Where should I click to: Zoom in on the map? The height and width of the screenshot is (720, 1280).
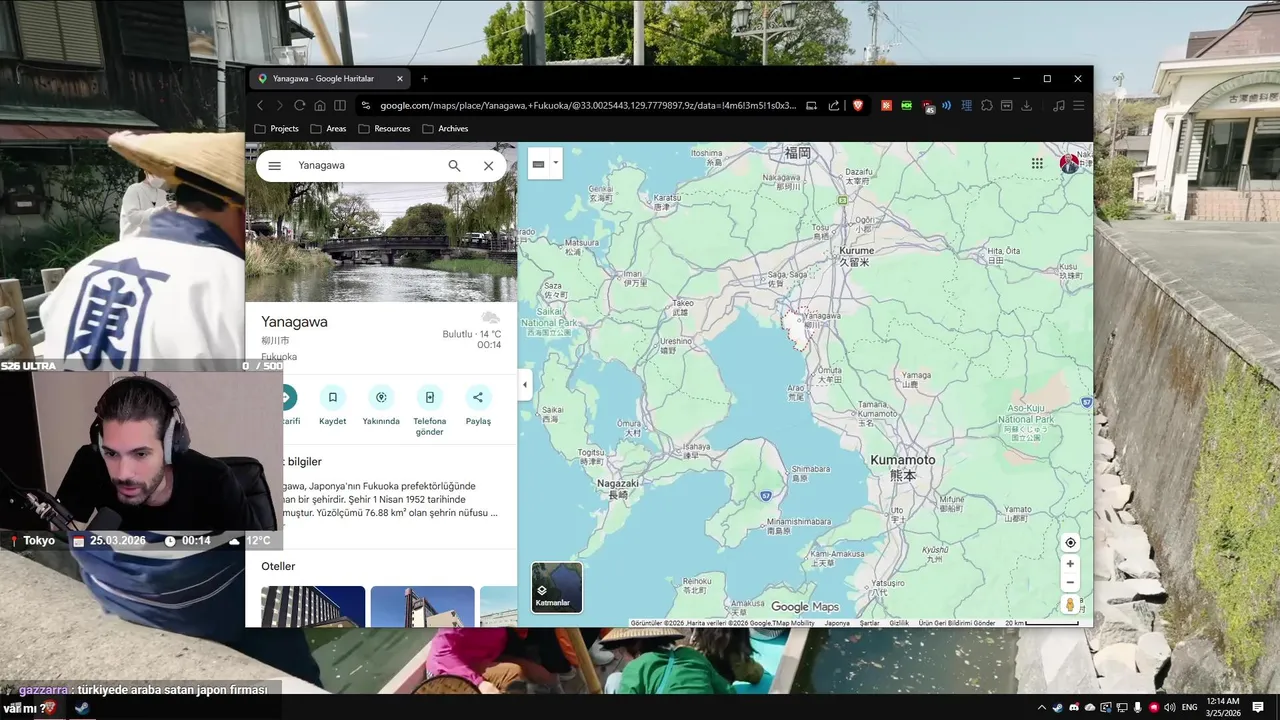[x=1070, y=564]
